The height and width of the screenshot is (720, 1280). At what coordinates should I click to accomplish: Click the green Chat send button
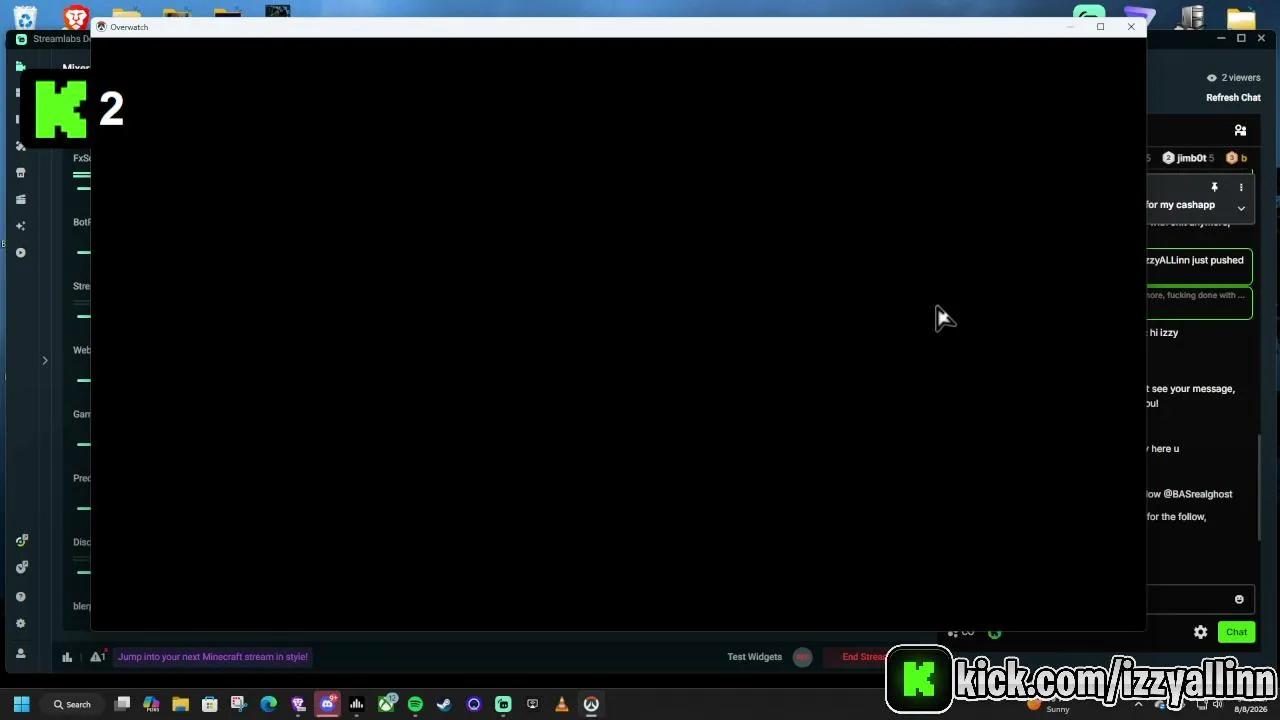(x=1236, y=632)
